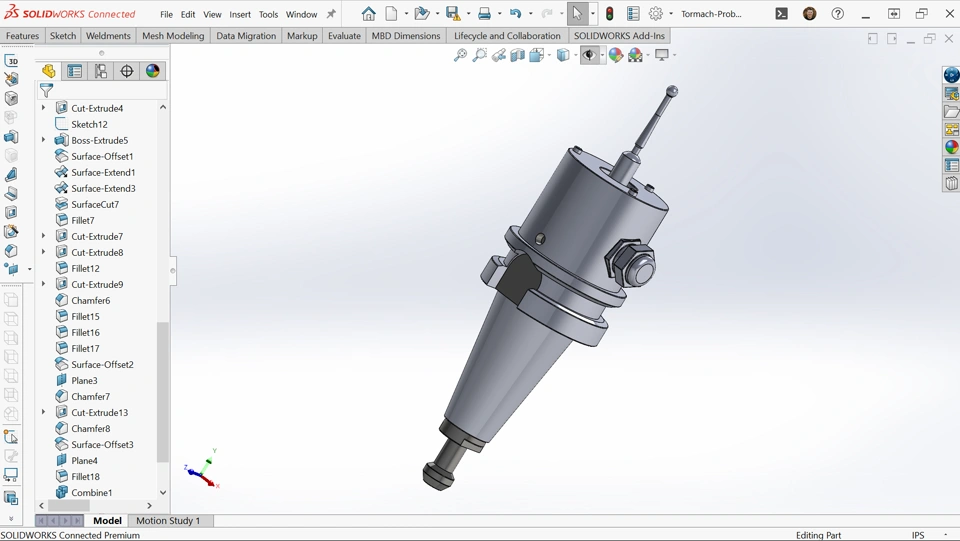The width and height of the screenshot is (960, 541).
Task: Open the DimXpertManager crosshair tab
Action: tap(127, 71)
